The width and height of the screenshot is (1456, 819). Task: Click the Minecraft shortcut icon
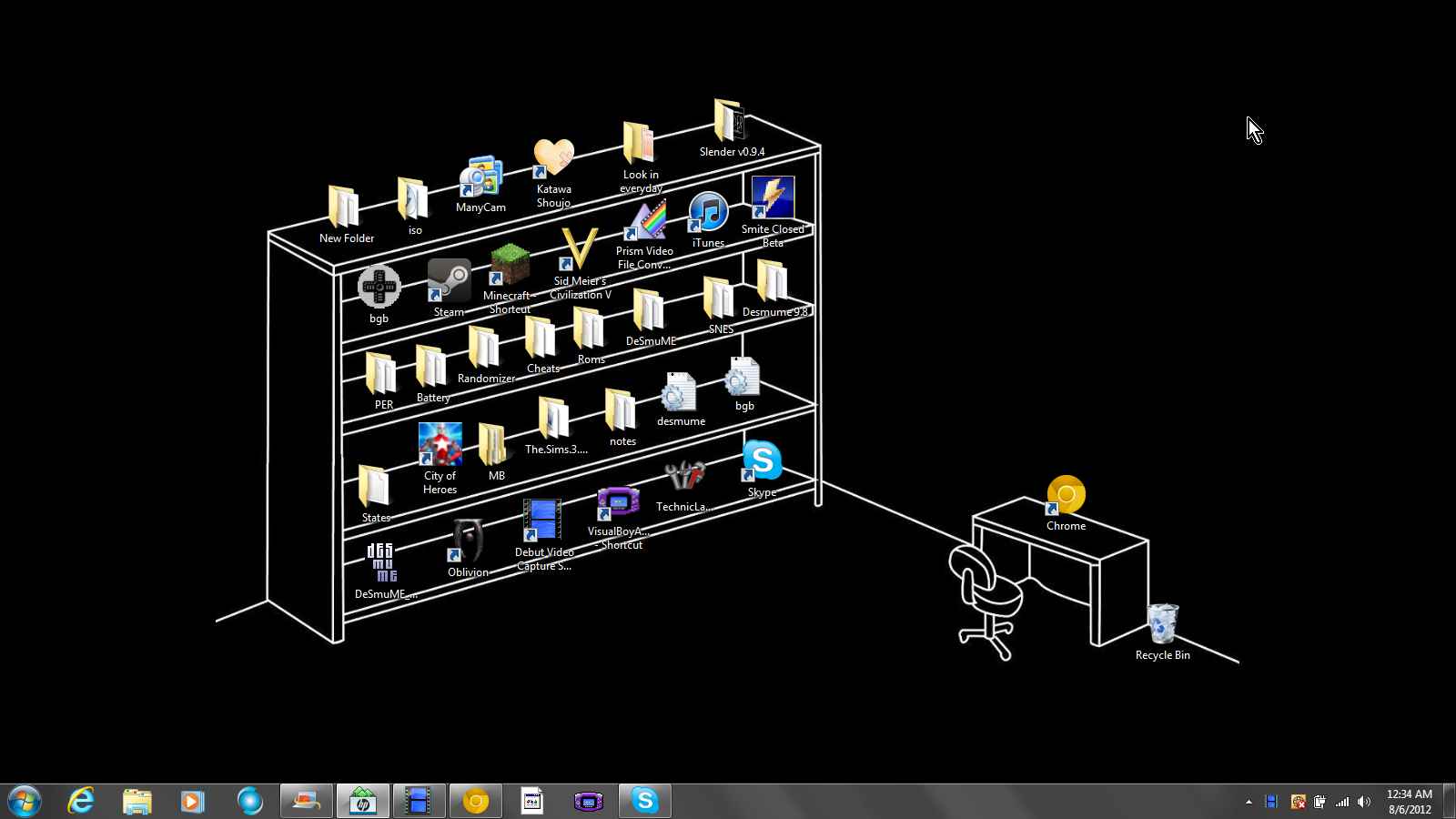(510, 266)
